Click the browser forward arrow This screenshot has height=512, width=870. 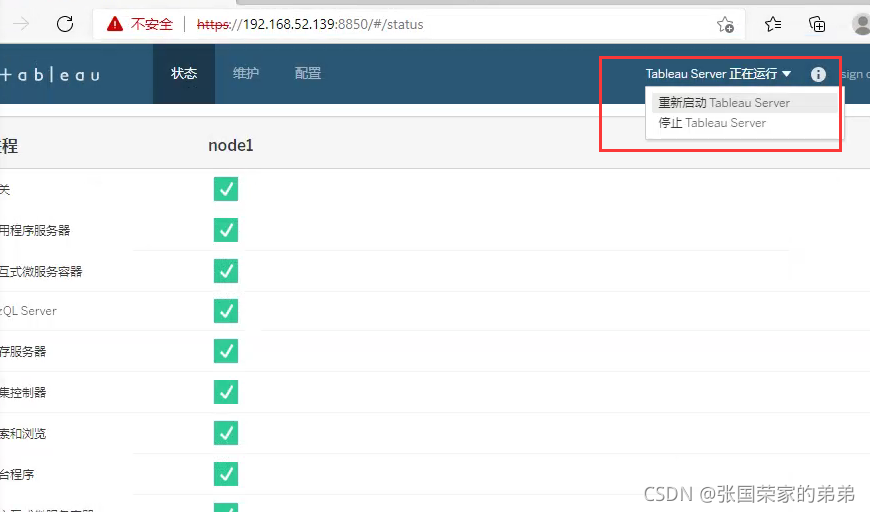point(21,24)
